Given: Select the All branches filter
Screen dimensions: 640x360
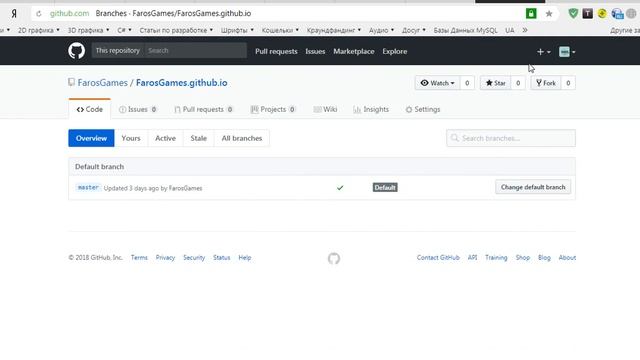Looking at the screenshot, I should (x=242, y=138).
